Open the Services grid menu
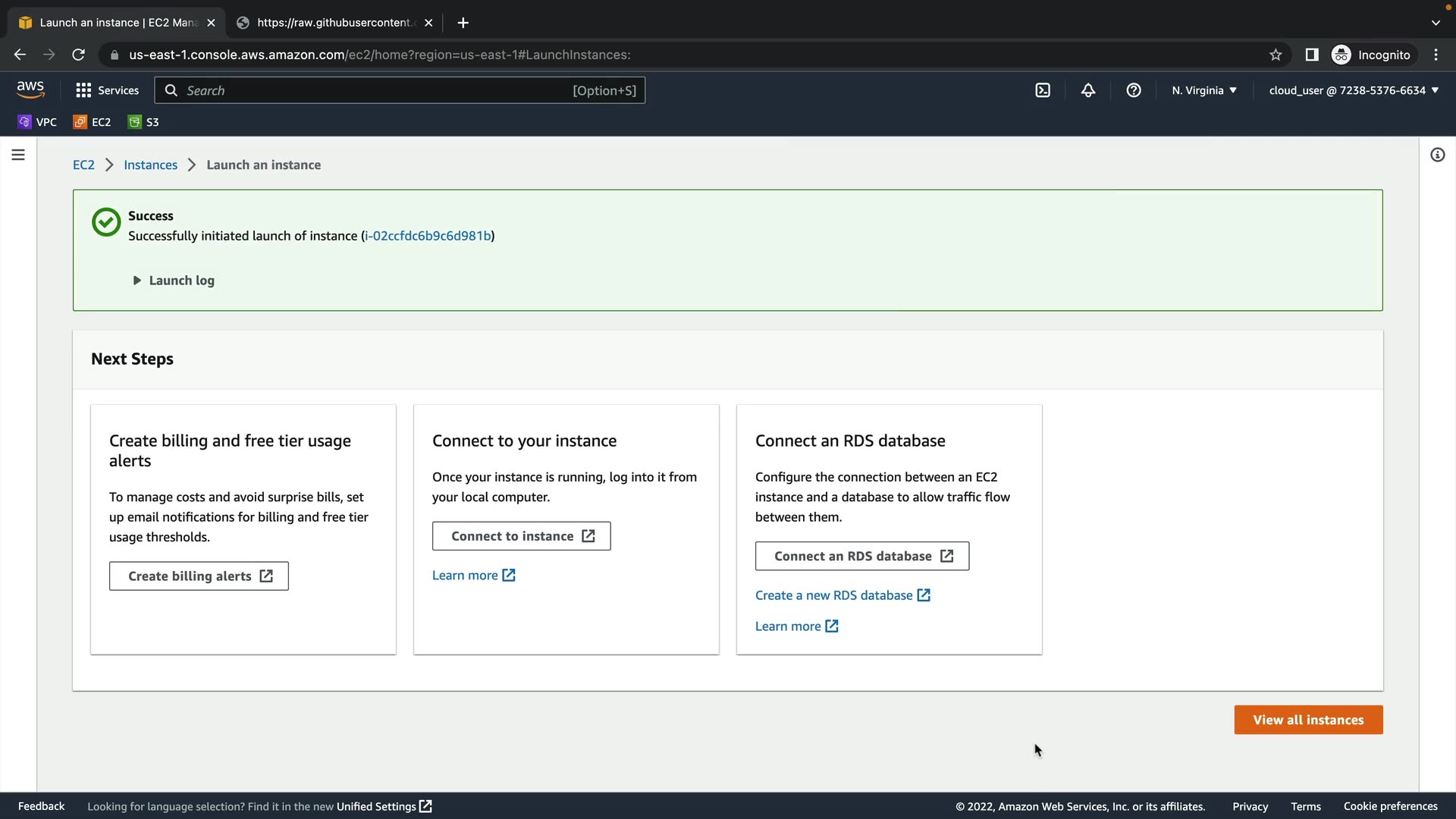 pos(107,90)
